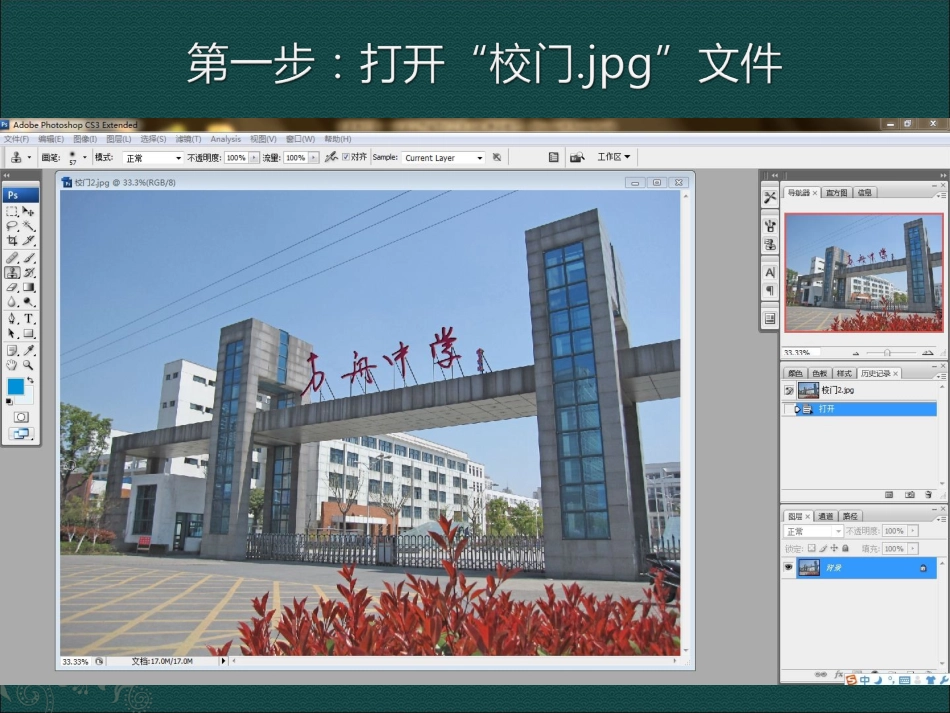
Task: Reset default foreground and background colors
Action: pyautogui.click(x=9, y=402)
